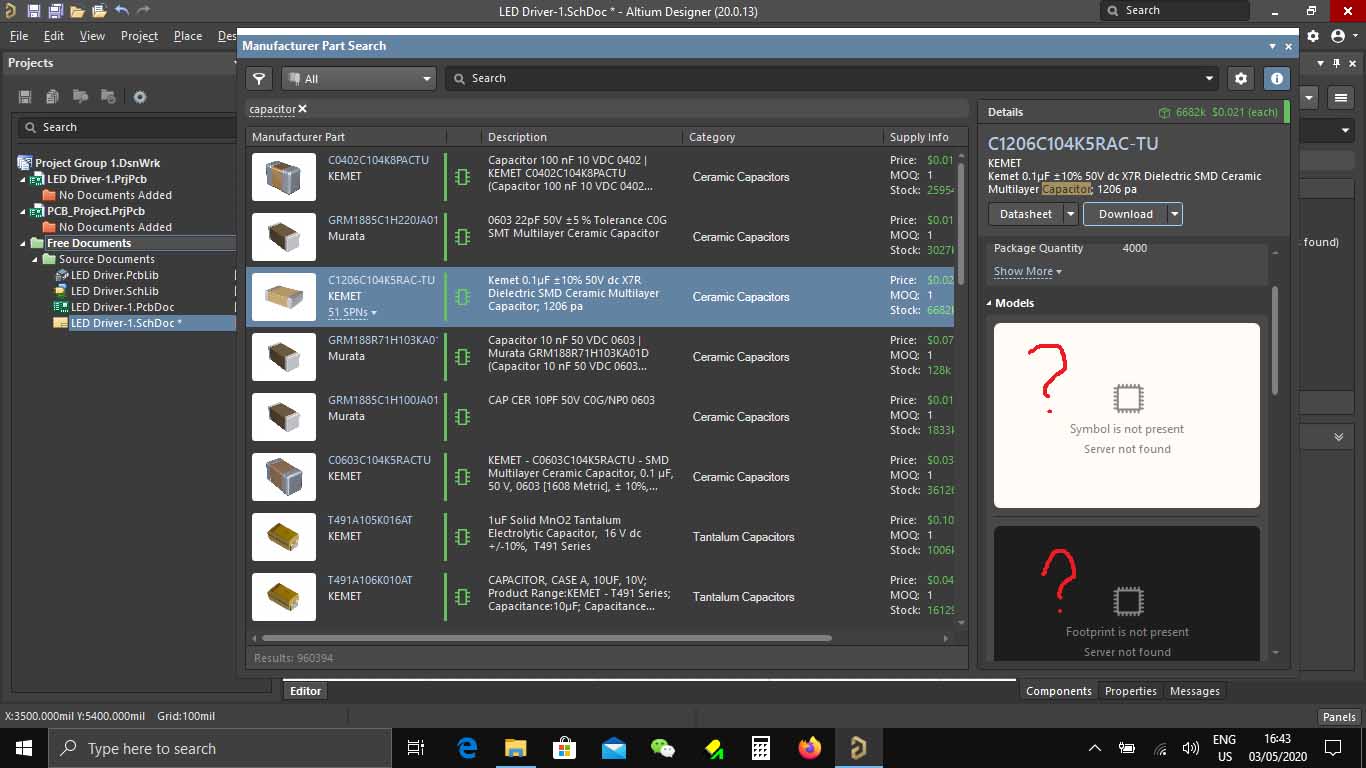Click the filter funnel icon
The width and height of the screenshot is (1366, 768).
coord(259,79)
